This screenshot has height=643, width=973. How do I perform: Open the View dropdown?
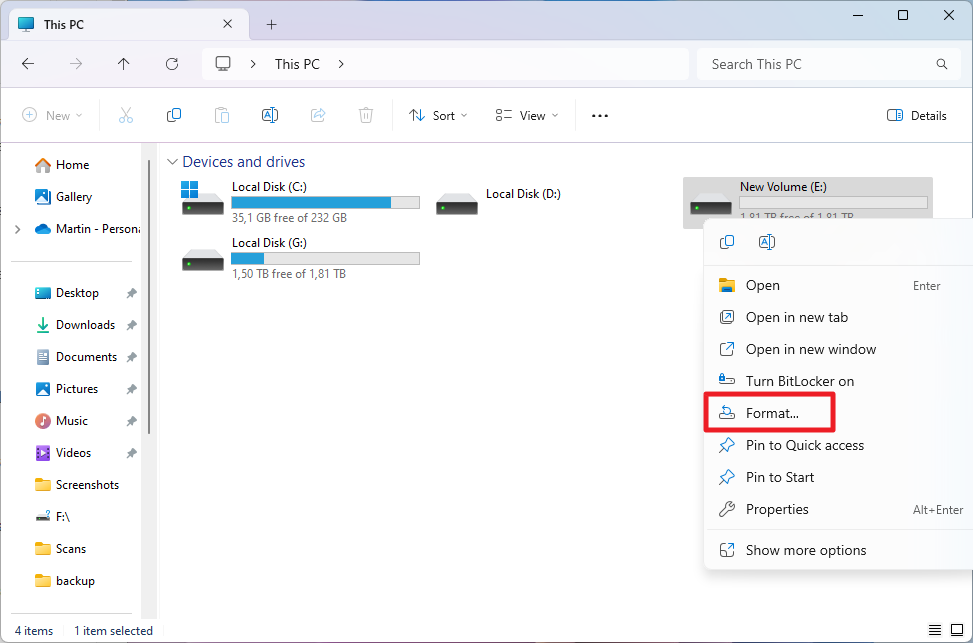coord(527,115)
